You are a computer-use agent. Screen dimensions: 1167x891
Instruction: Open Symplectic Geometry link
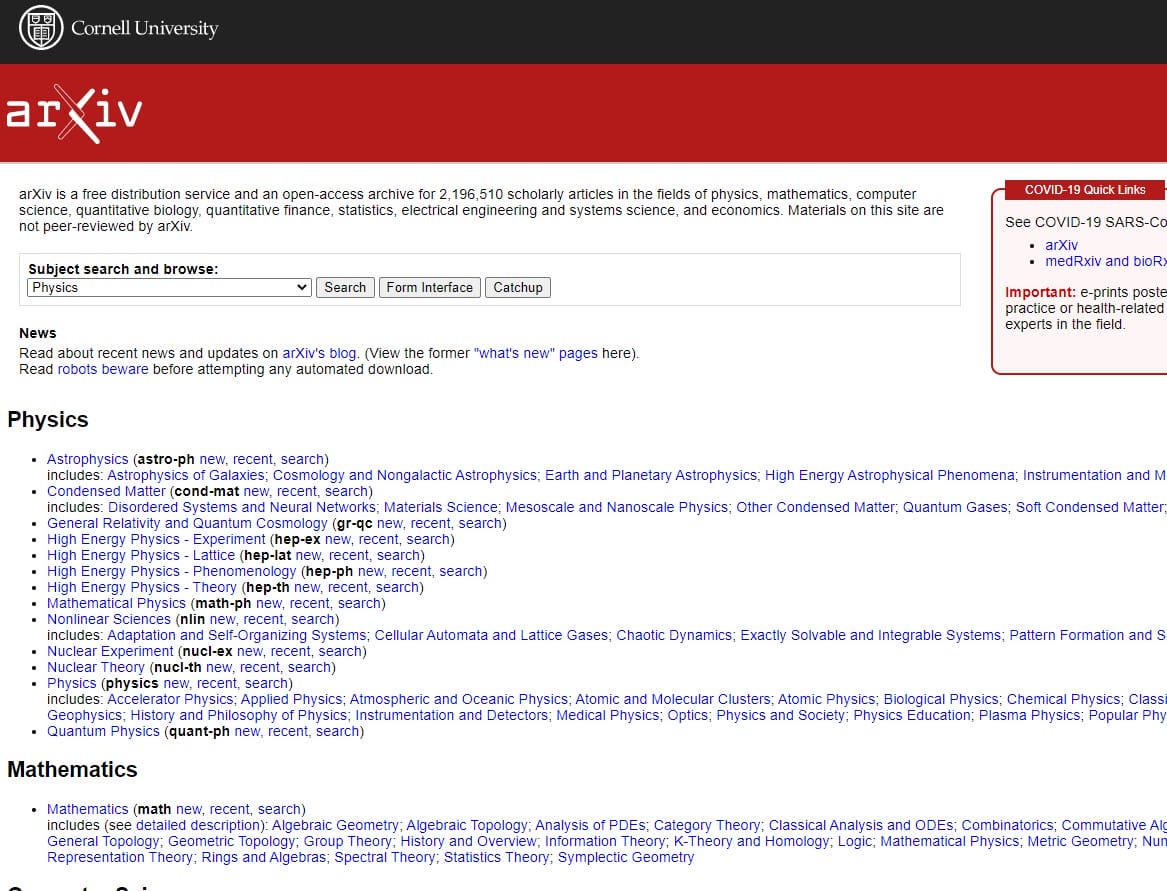coord(626,858)
